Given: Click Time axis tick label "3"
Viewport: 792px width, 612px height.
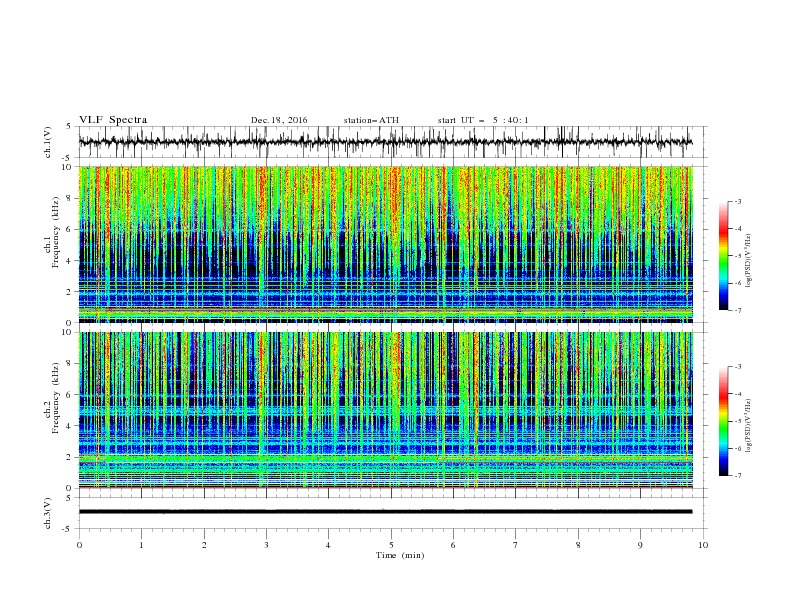Looking at the screenshot, I should [266, 545].
